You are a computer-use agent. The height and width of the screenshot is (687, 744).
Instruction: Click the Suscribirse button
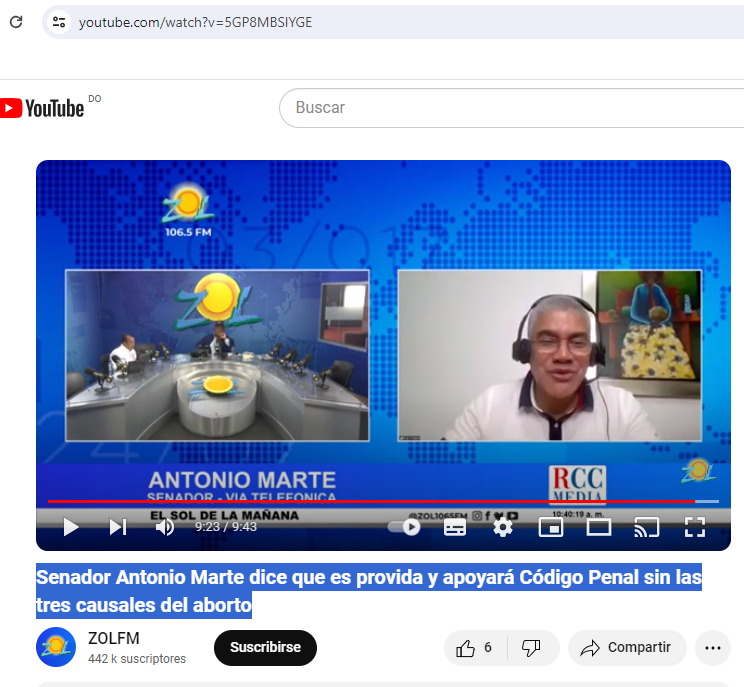[x=265, y=648]
